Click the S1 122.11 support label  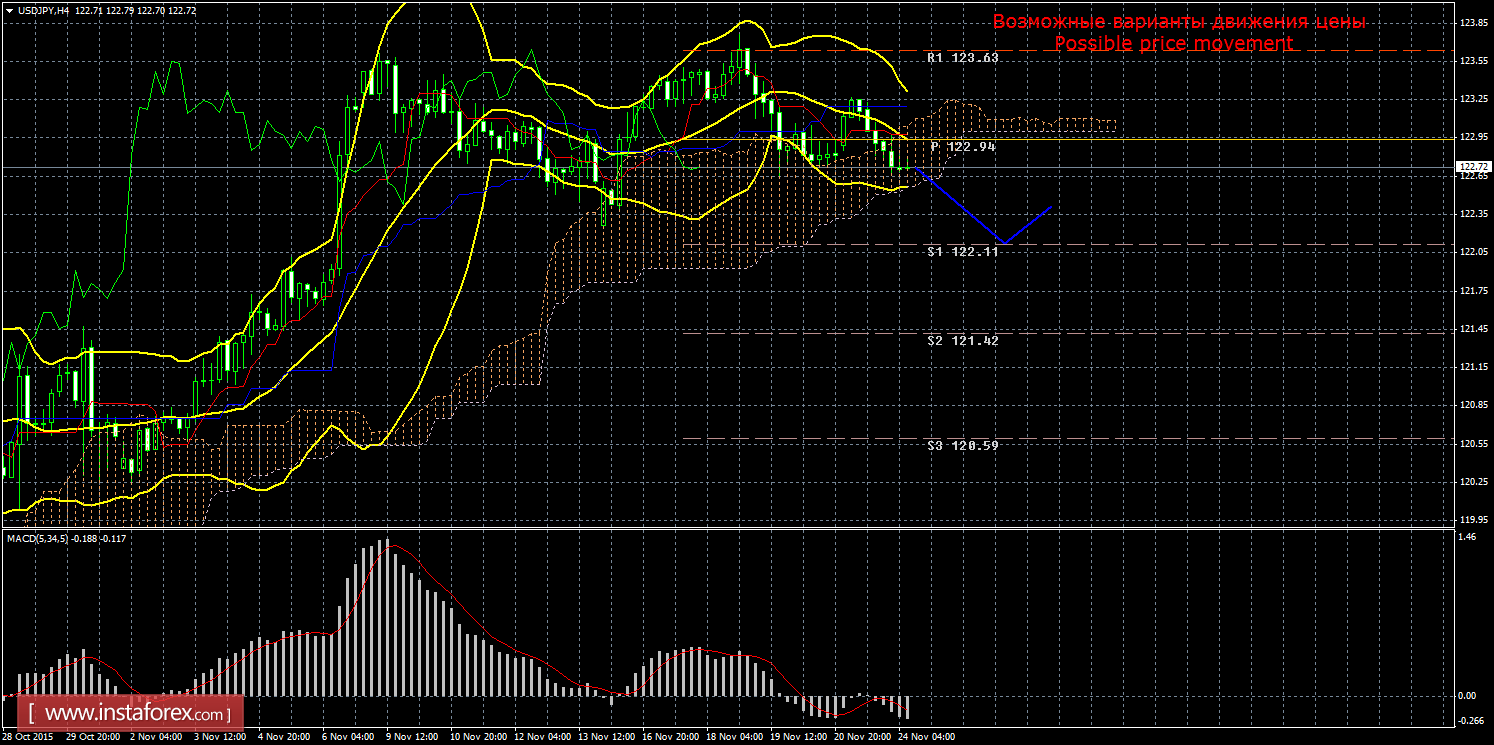click(x=962, y=252)
